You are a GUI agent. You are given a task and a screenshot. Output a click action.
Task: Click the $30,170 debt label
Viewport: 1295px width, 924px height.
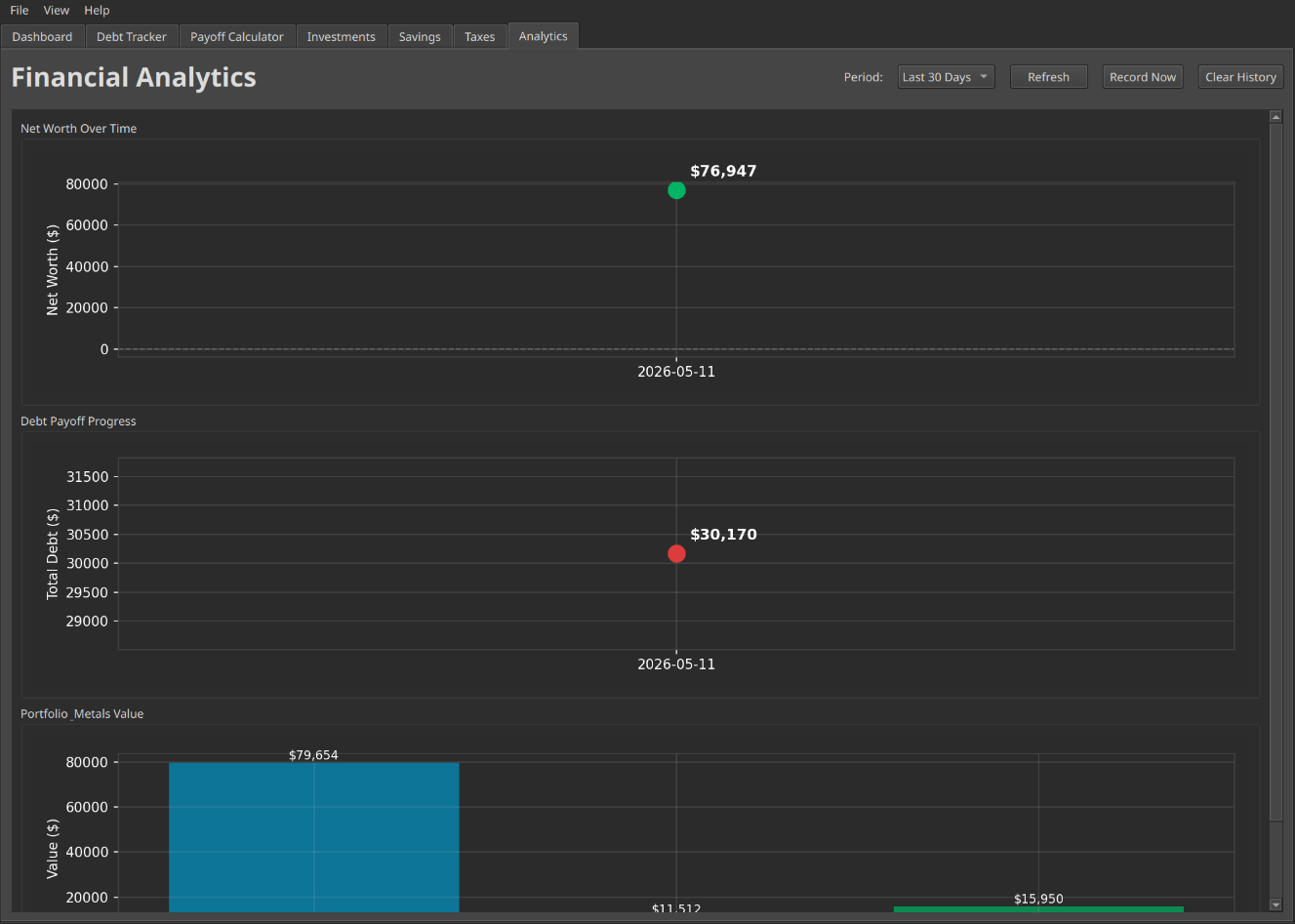click(x=723, y=535)
